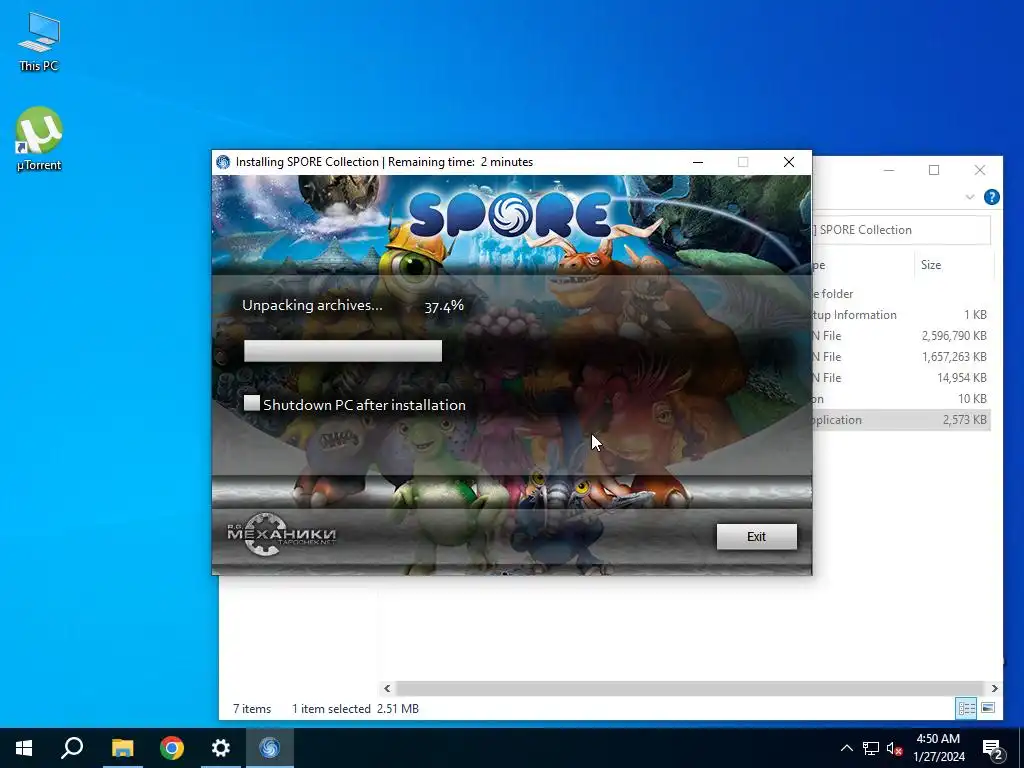Open the notification center icon
The image size is (1024, 768).
coord(993,748)
